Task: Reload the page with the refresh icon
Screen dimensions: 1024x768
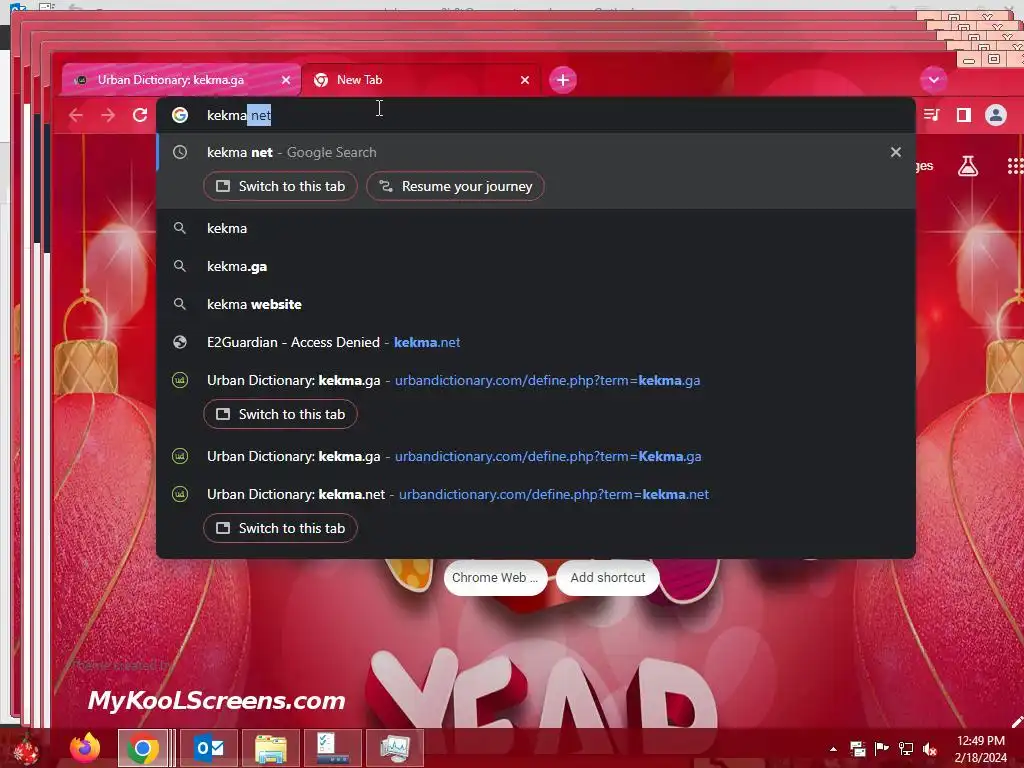Action: click(140, 116)
